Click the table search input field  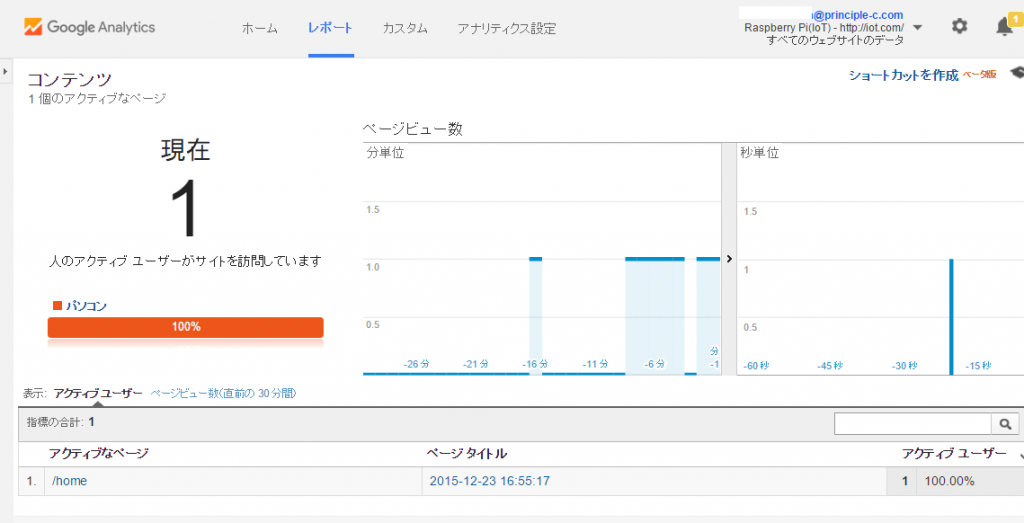[x=912, y=424]
